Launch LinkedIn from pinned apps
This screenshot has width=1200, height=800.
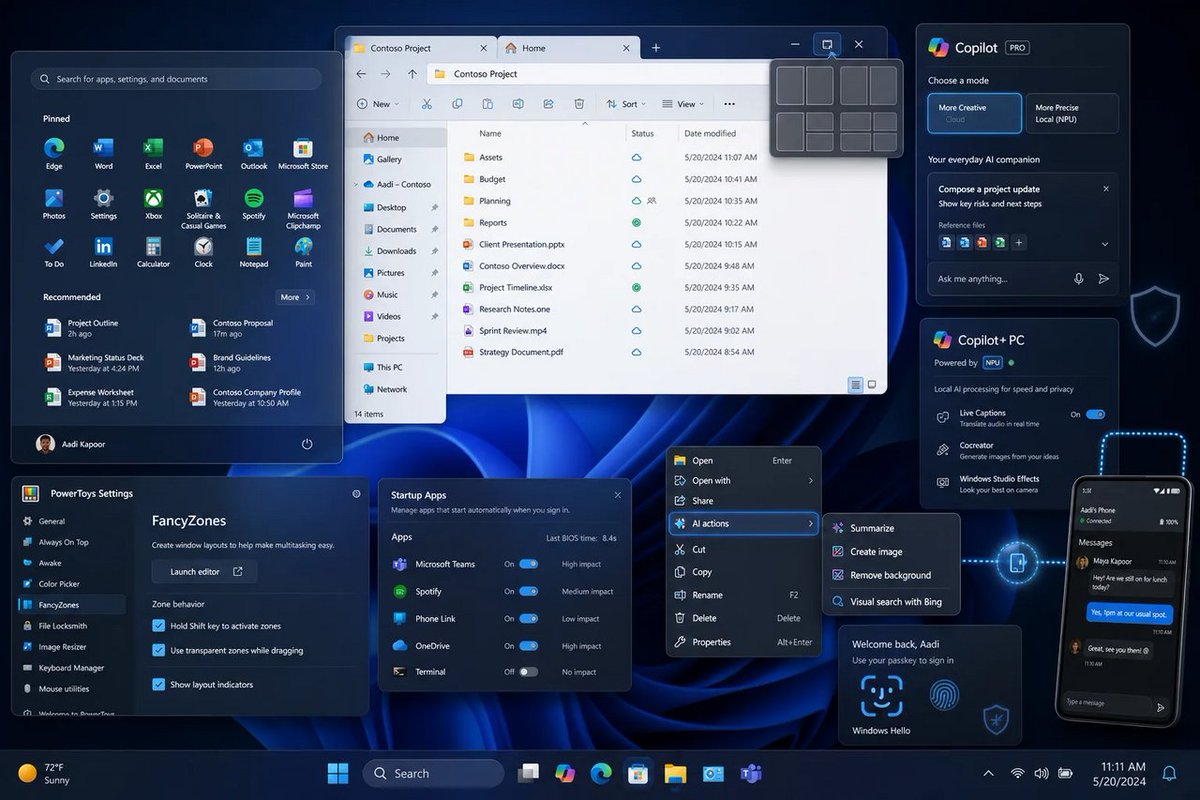pos(104,252)
